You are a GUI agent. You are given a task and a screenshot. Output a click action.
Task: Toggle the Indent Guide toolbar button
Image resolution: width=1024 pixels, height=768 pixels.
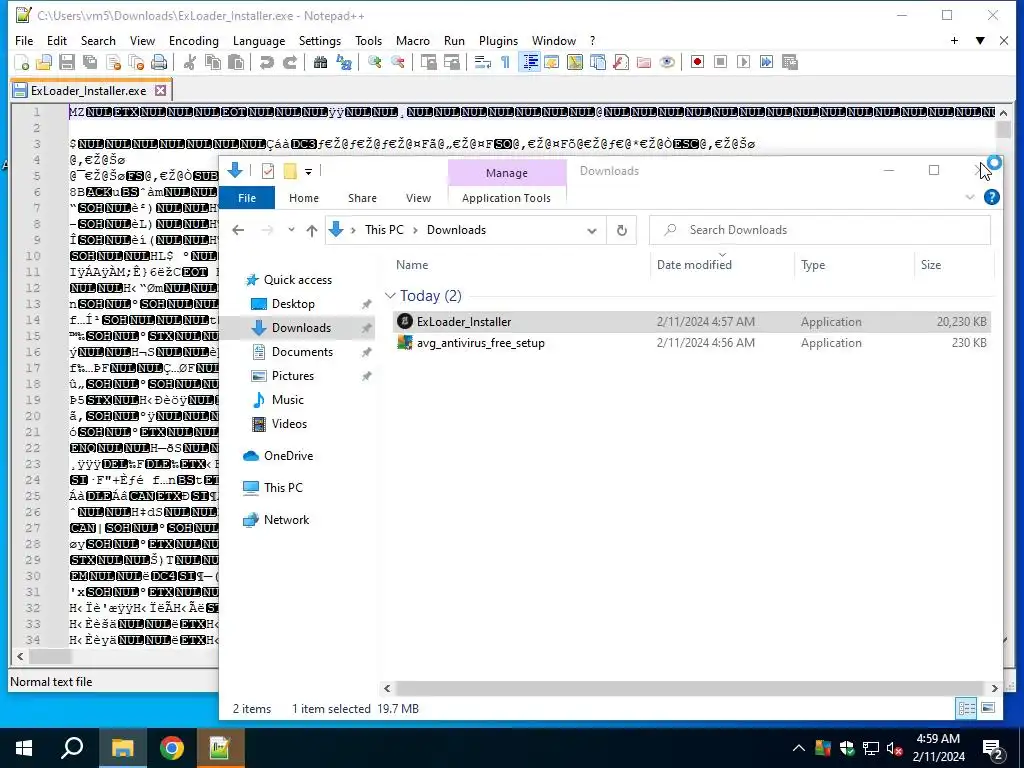click(x=530, y=63)
